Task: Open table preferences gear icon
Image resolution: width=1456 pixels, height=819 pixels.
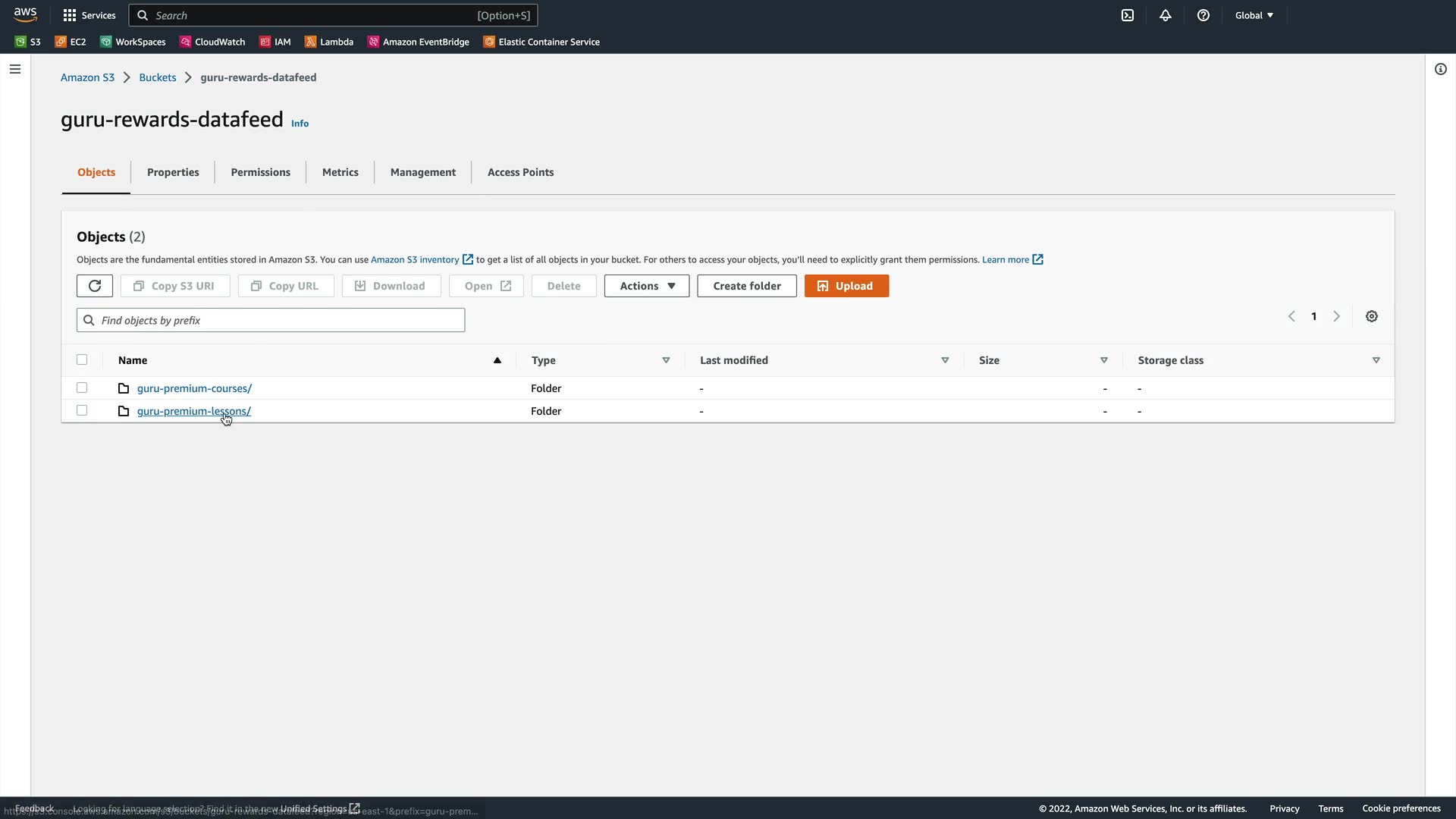Action: point(1372,316)
